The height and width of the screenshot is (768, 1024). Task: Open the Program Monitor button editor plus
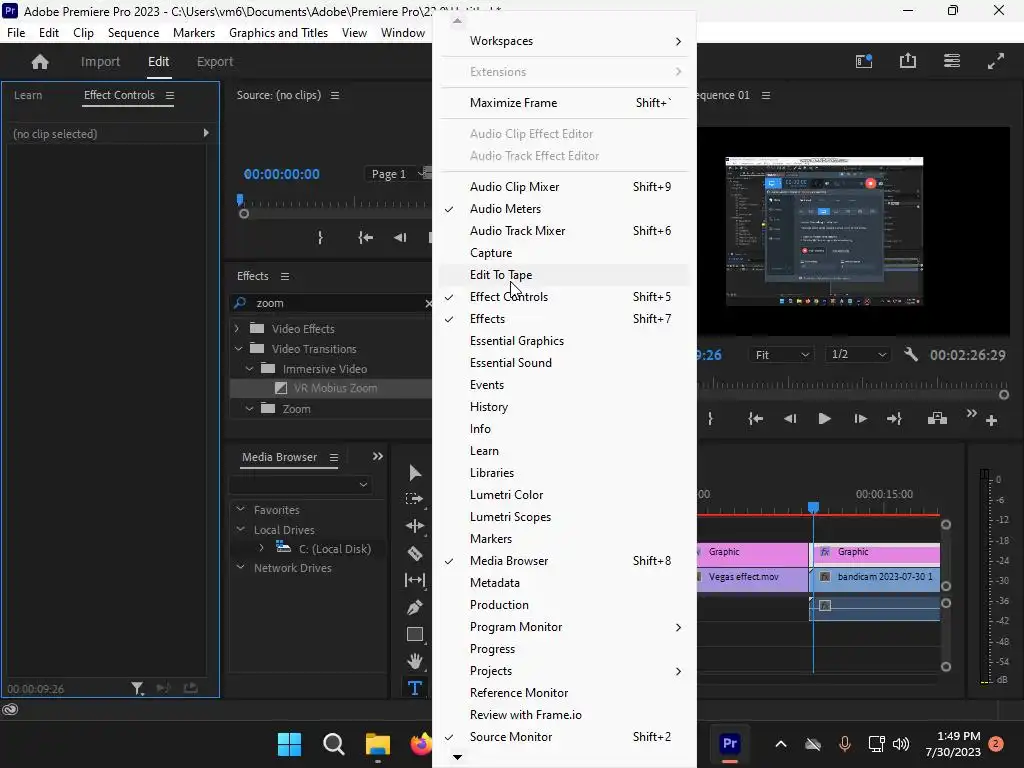tap(991, 421)
